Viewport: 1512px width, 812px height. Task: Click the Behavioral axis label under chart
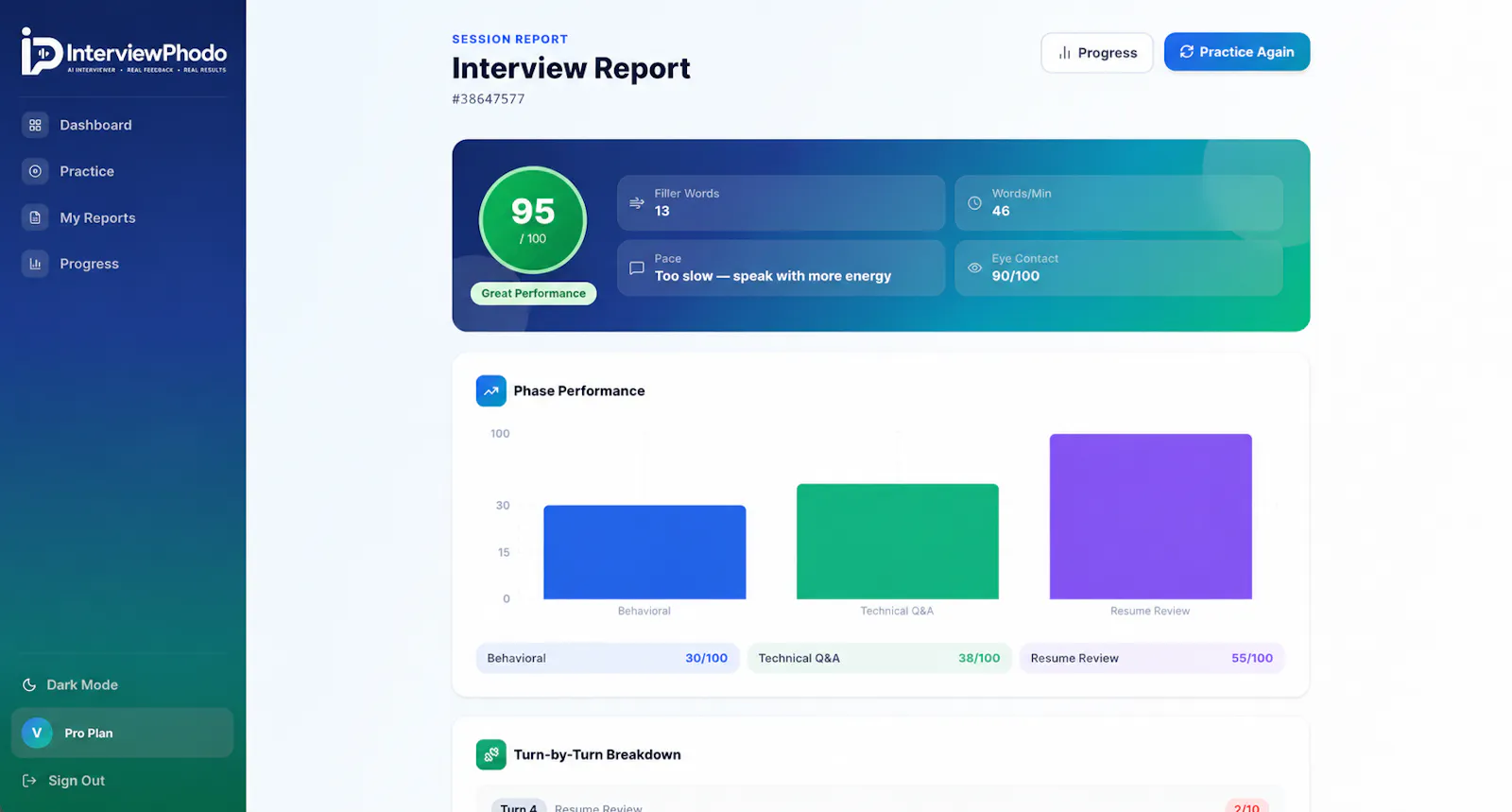(x=644, y=612)
